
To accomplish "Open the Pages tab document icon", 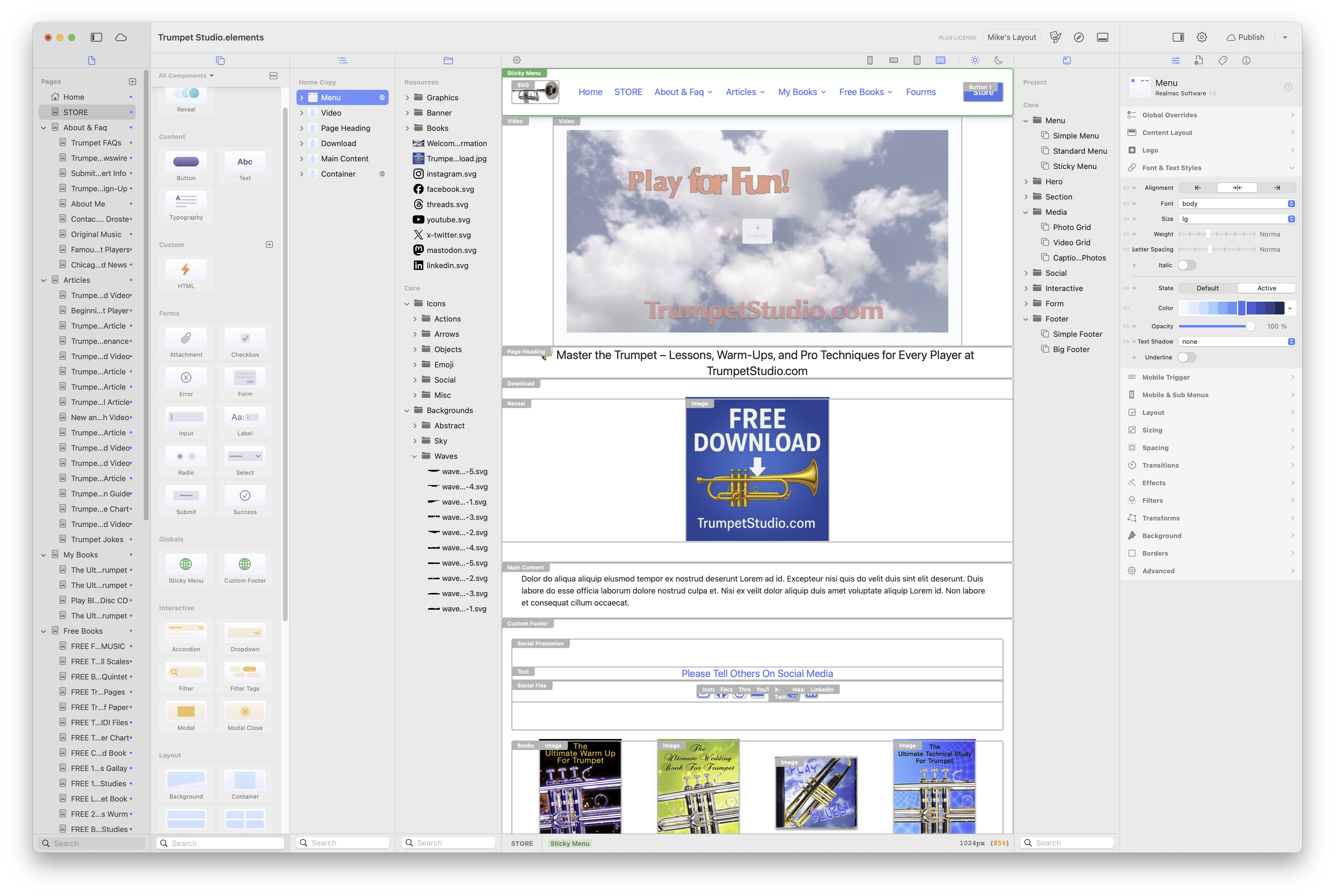I will 92,60.
